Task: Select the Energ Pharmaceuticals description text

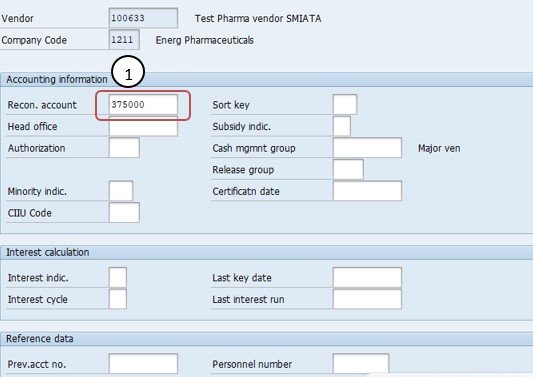Action: [205, 40]
